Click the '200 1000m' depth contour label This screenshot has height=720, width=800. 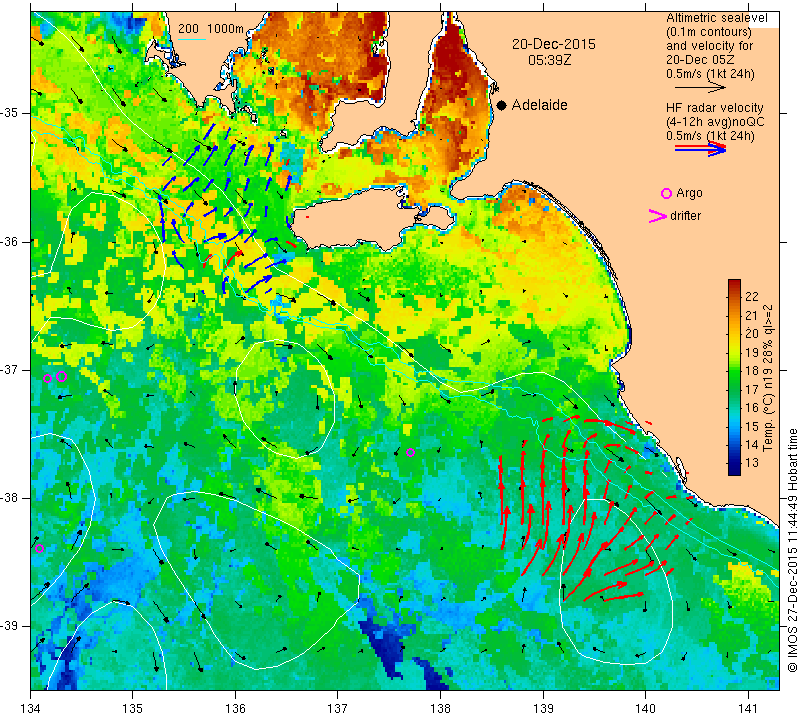point(211,29)
